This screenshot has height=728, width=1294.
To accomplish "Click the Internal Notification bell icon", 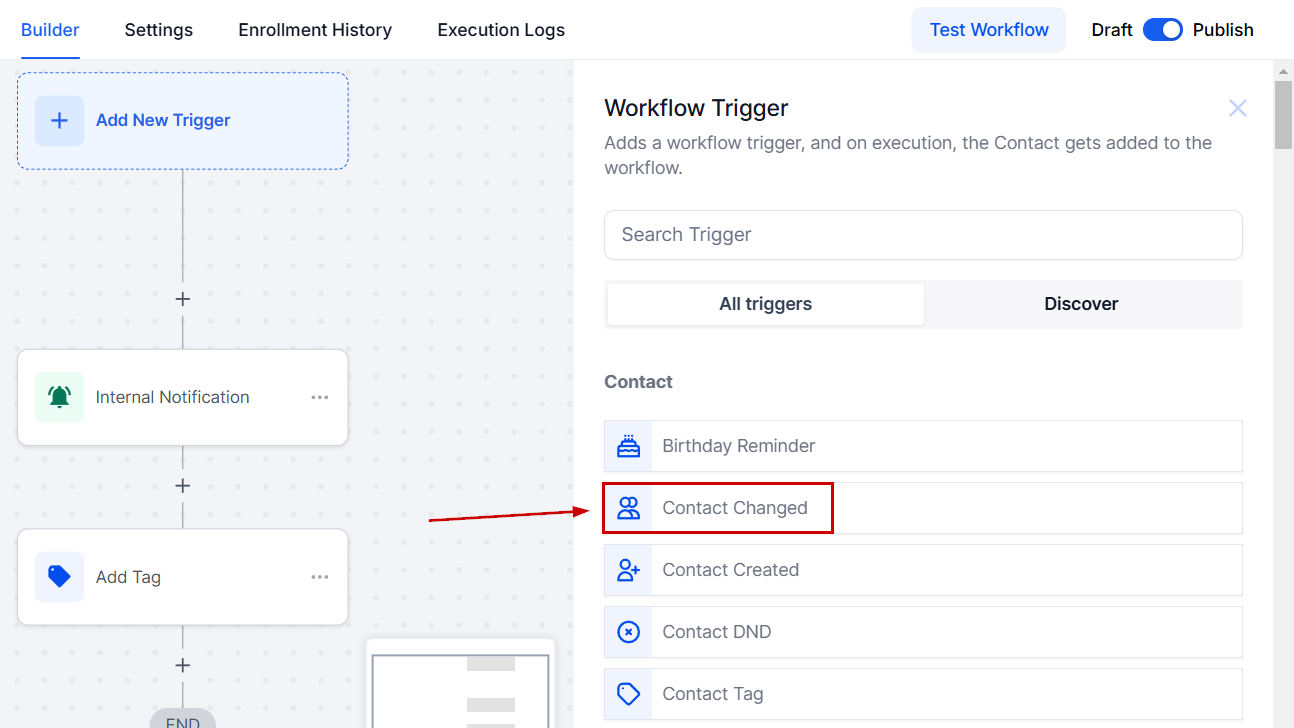I will click(x=59, y=397).
